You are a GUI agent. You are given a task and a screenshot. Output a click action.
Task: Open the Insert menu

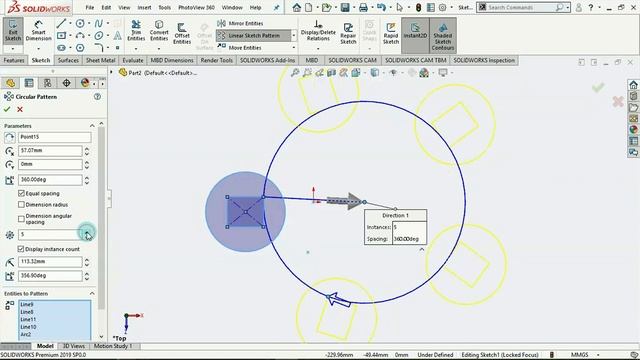(144, 7)
